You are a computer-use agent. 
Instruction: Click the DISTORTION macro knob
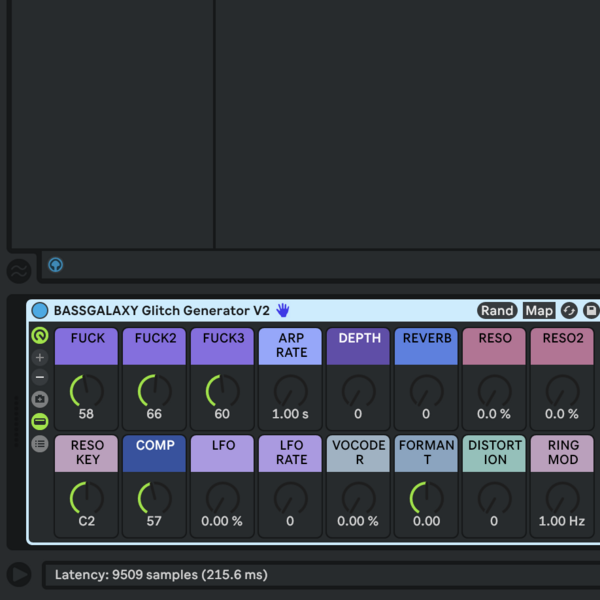pyautogui.click(x=494, y=498)
